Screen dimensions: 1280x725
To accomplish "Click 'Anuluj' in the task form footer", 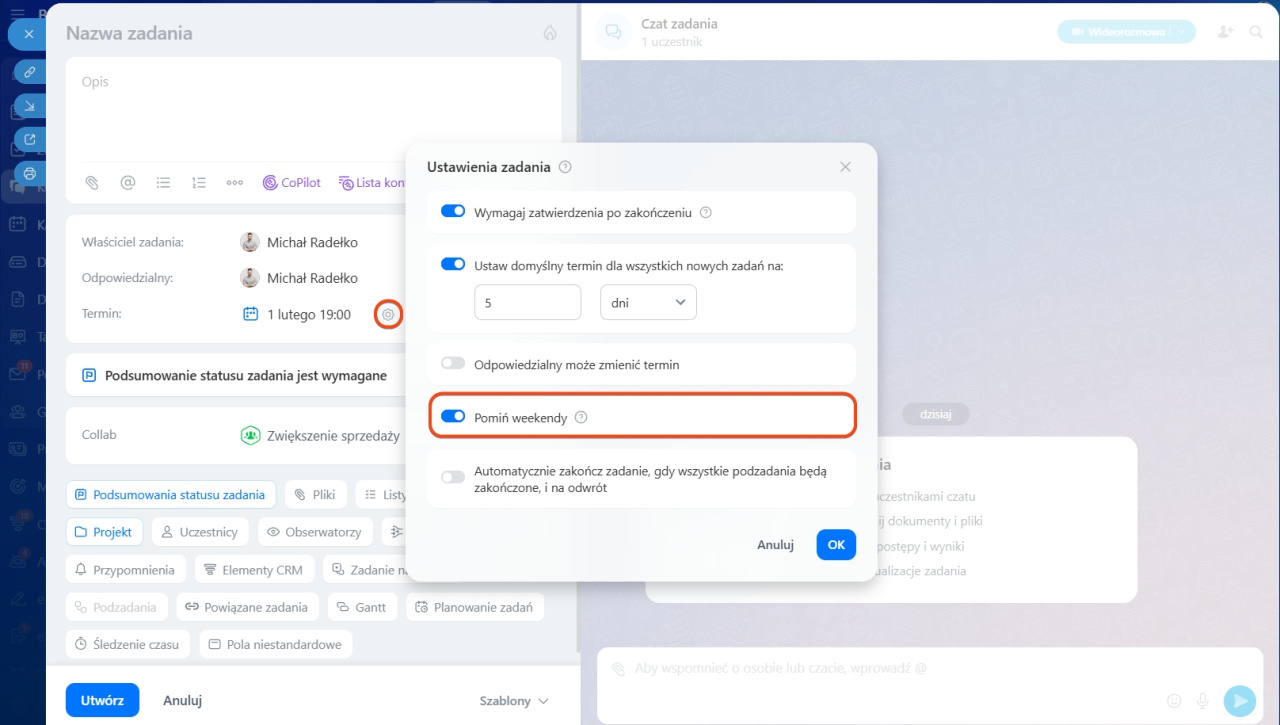I will [183, 701].
